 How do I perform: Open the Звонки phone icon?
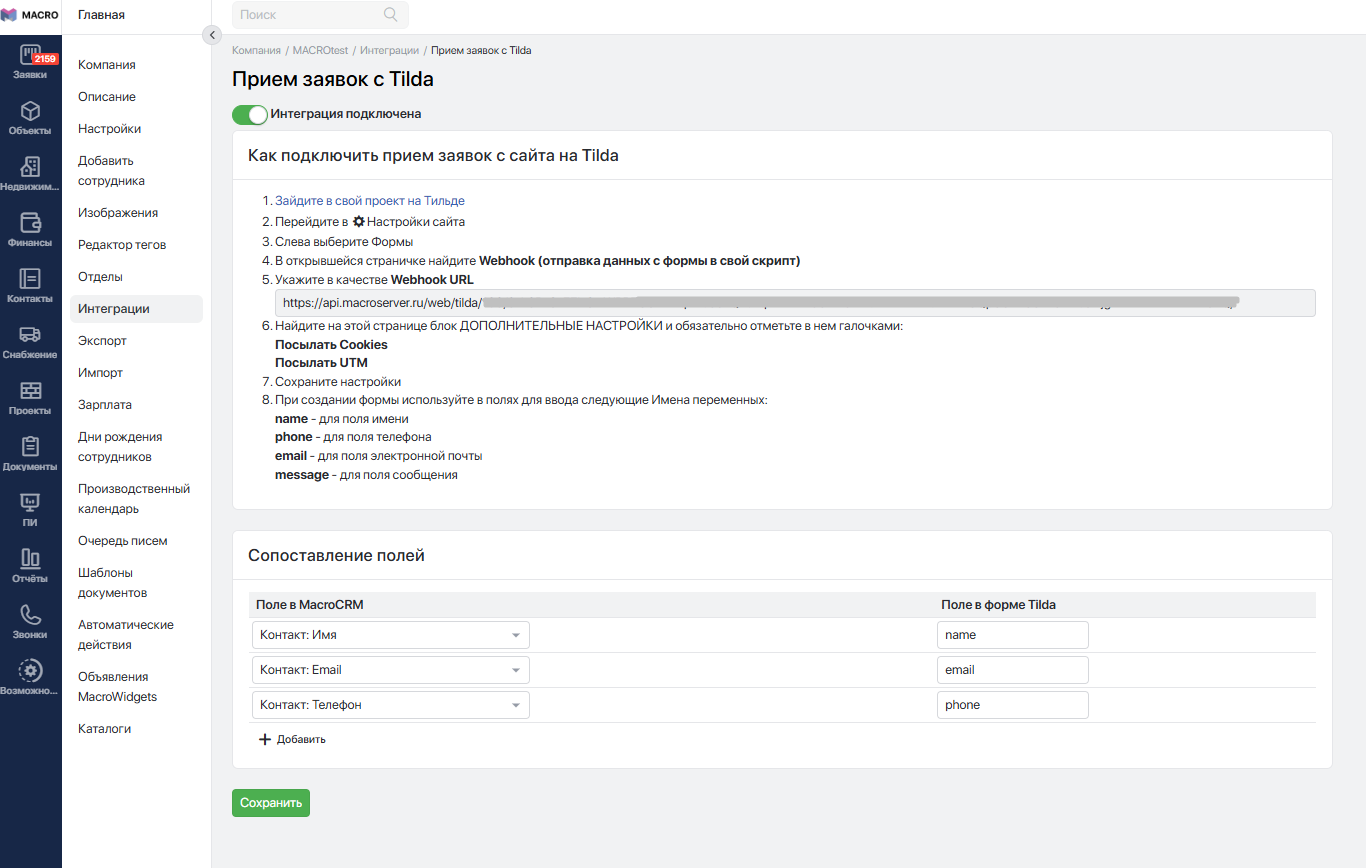click(x=30, y=614)
